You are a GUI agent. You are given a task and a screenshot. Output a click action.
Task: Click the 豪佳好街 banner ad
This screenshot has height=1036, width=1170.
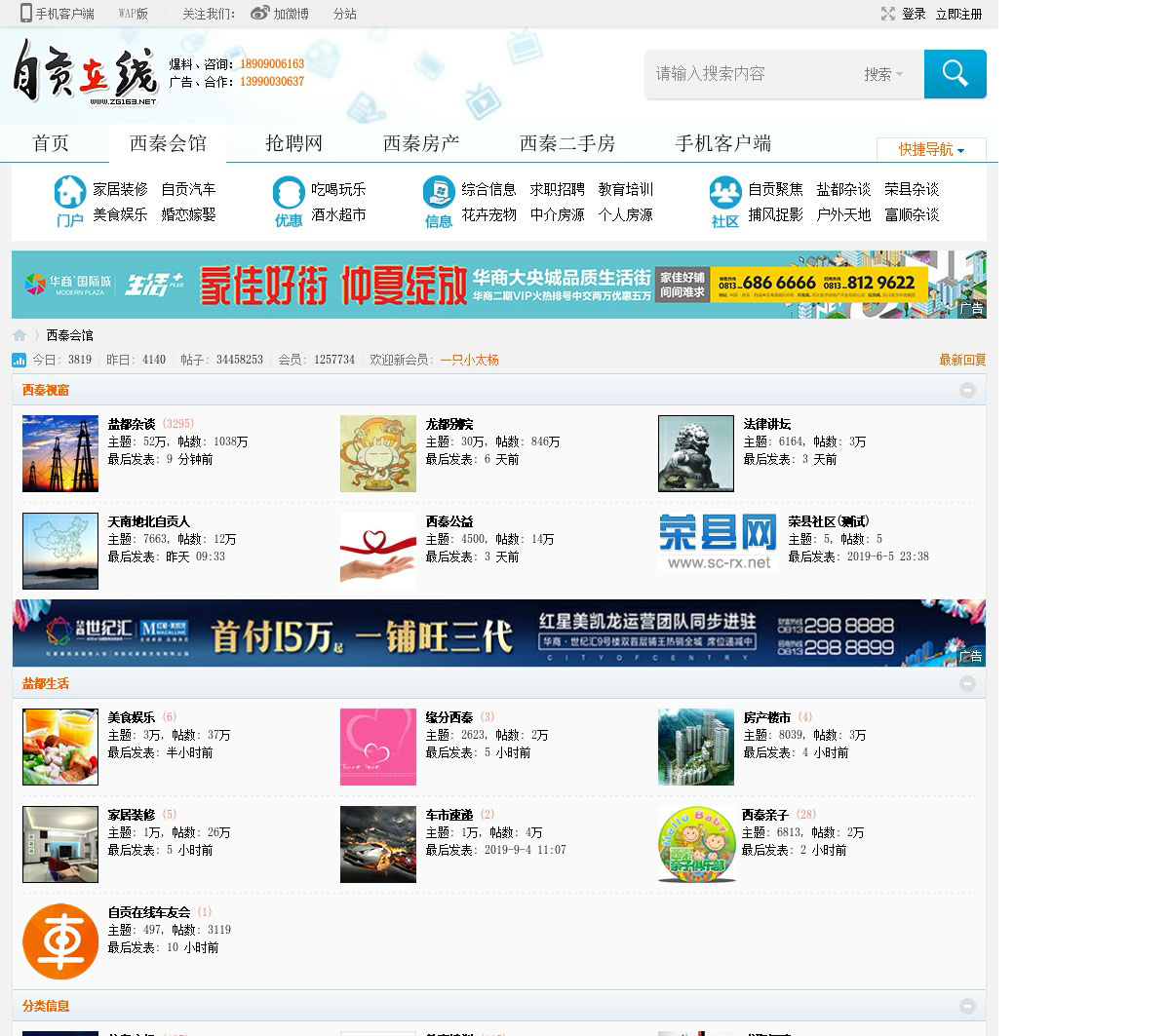click(x=499, y=285)
